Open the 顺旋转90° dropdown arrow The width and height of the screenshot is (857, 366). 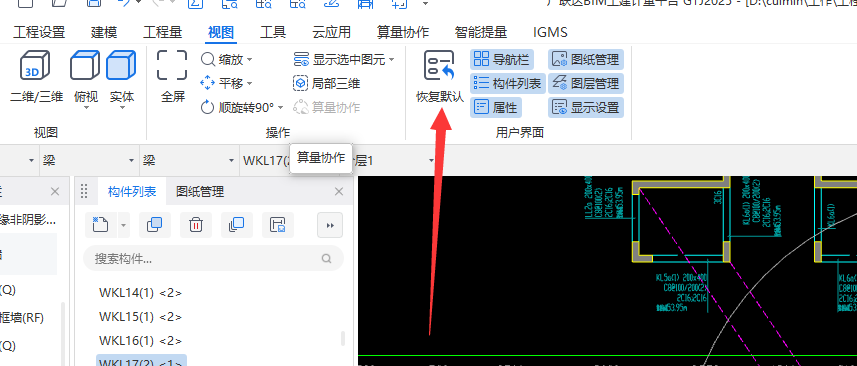[x=280, y=107]
